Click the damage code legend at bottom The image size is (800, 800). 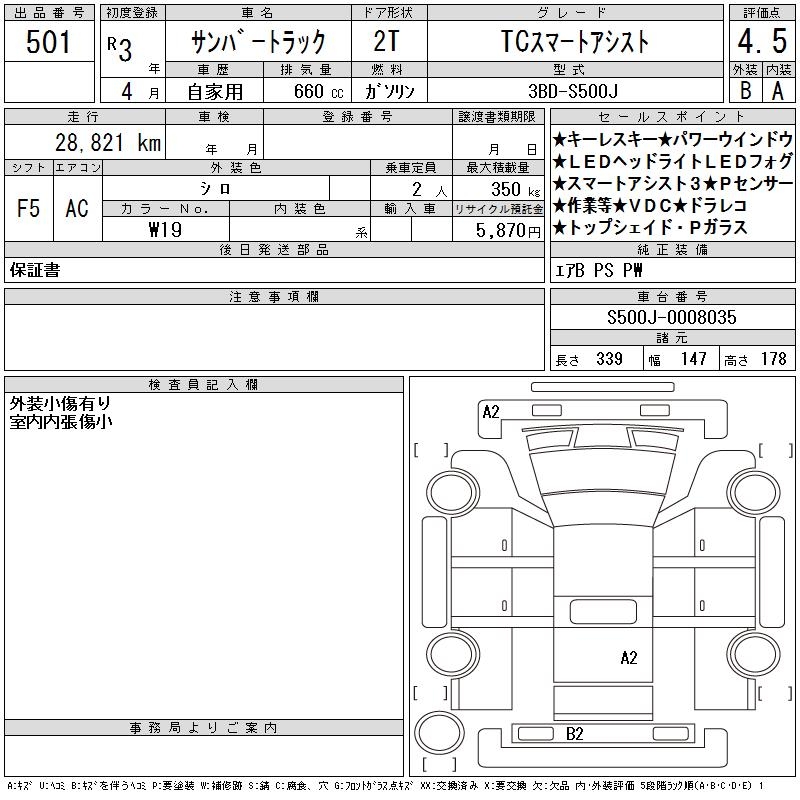[385, 786]
